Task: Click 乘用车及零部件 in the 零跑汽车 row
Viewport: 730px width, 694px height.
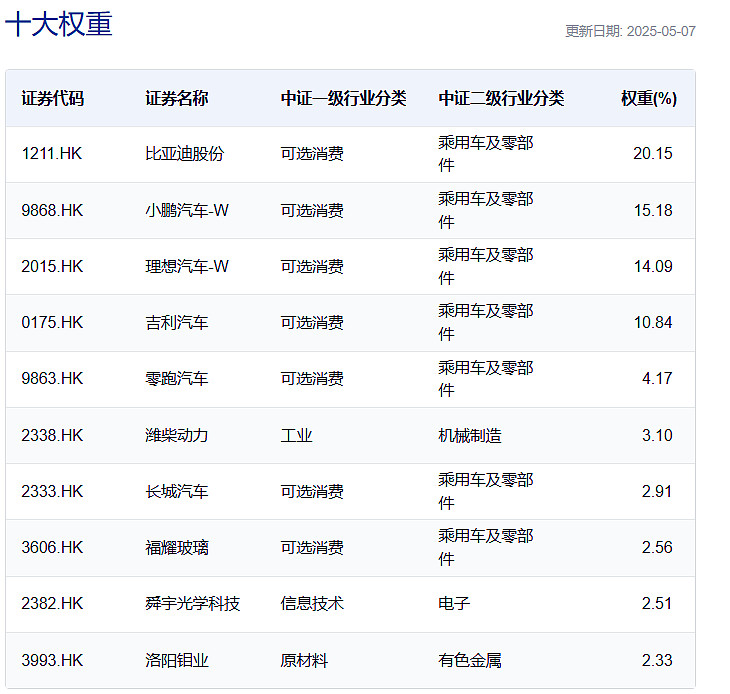Action: pos(486,378)
